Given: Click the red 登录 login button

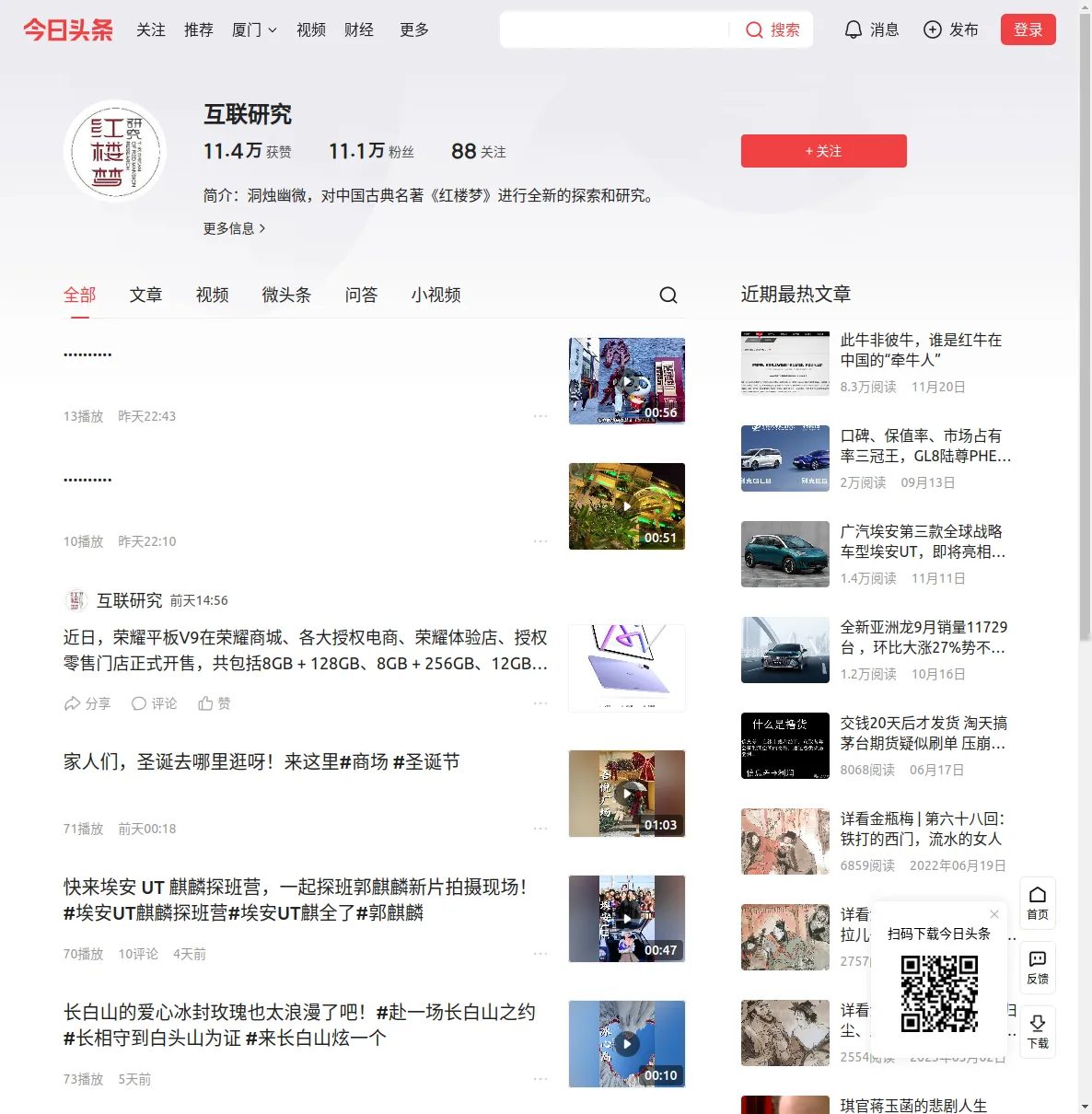Looking at the screenshot, I should coord(1028,29).
